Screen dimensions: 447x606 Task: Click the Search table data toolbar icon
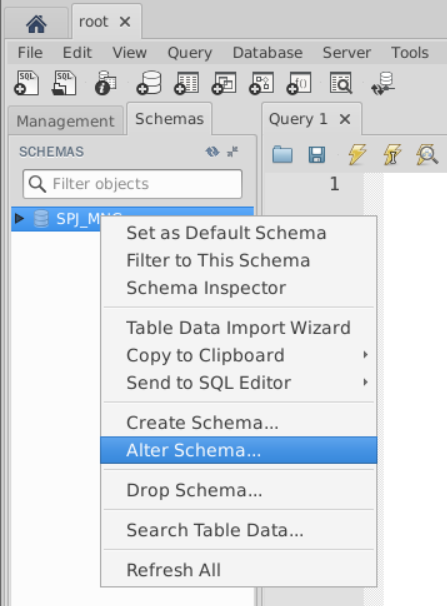(x=341, y=83)
